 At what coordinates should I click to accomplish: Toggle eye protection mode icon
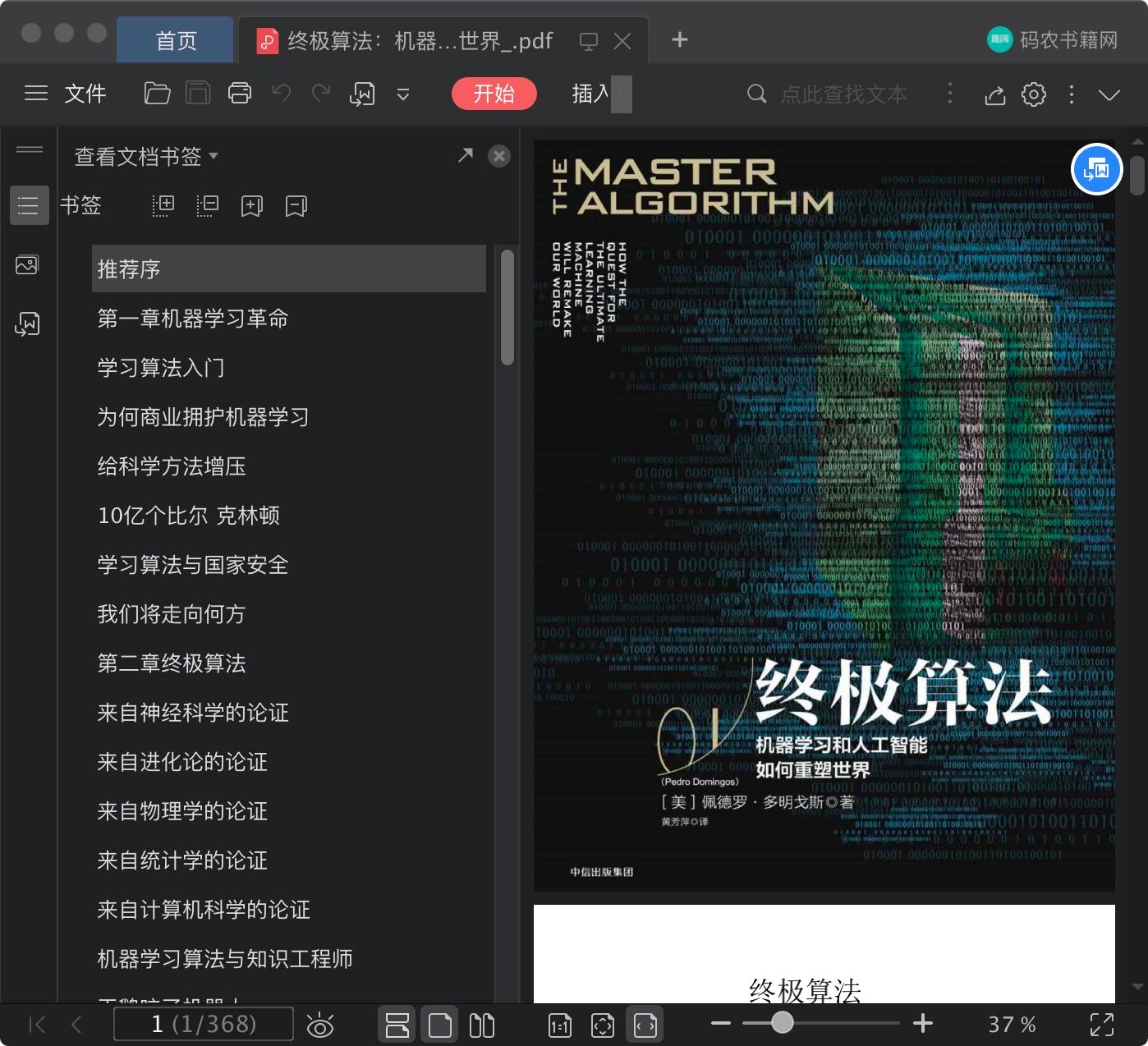(x=320, y=1025)
